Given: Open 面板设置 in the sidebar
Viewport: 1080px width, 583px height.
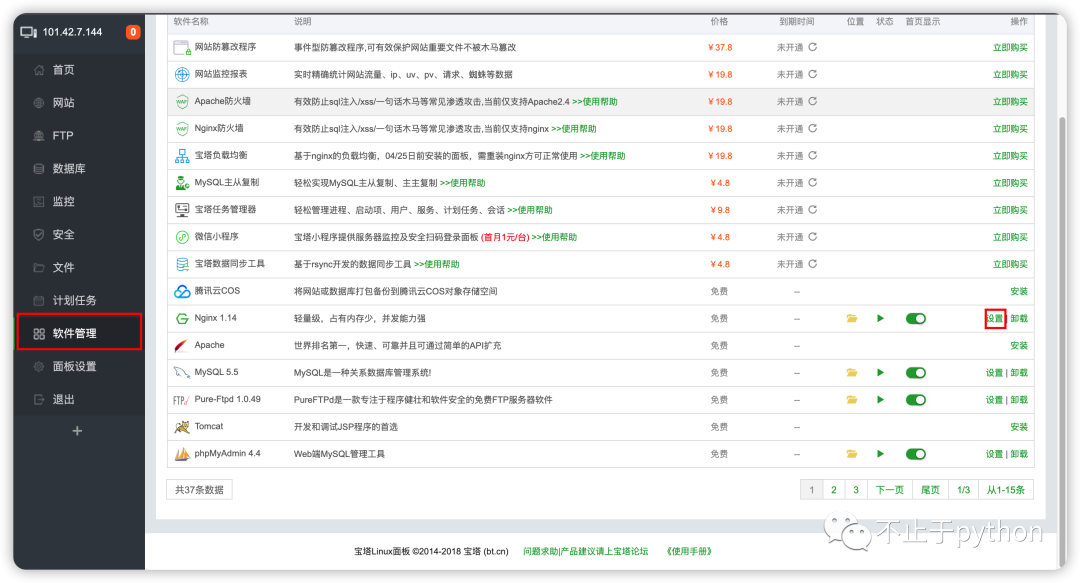Looking at the screenshot, I should click(74, 366).
